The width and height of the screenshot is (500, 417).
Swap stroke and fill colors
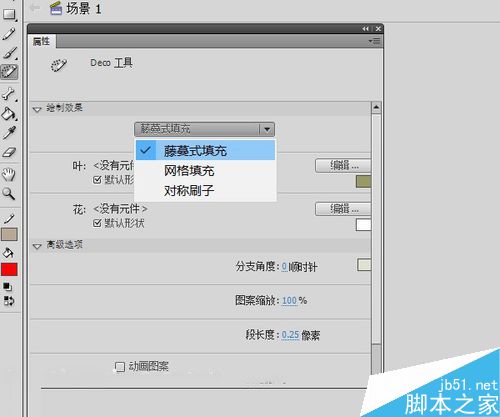click(9, 301)
